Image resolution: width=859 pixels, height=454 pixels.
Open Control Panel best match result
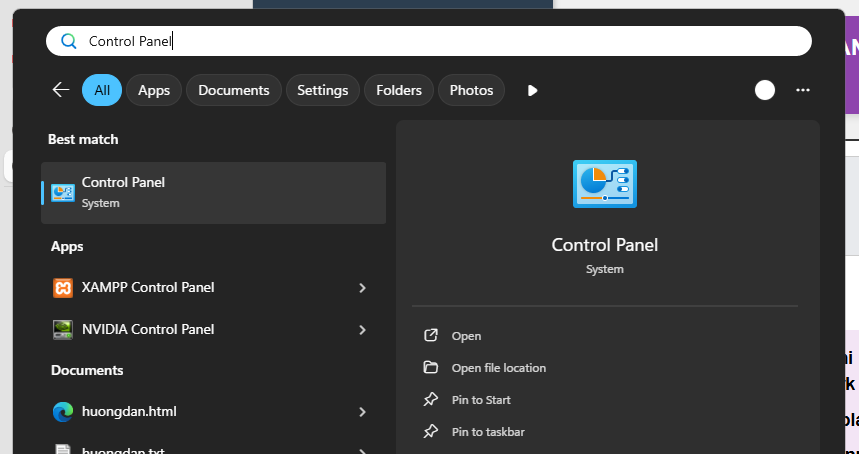tap(214, 193)
